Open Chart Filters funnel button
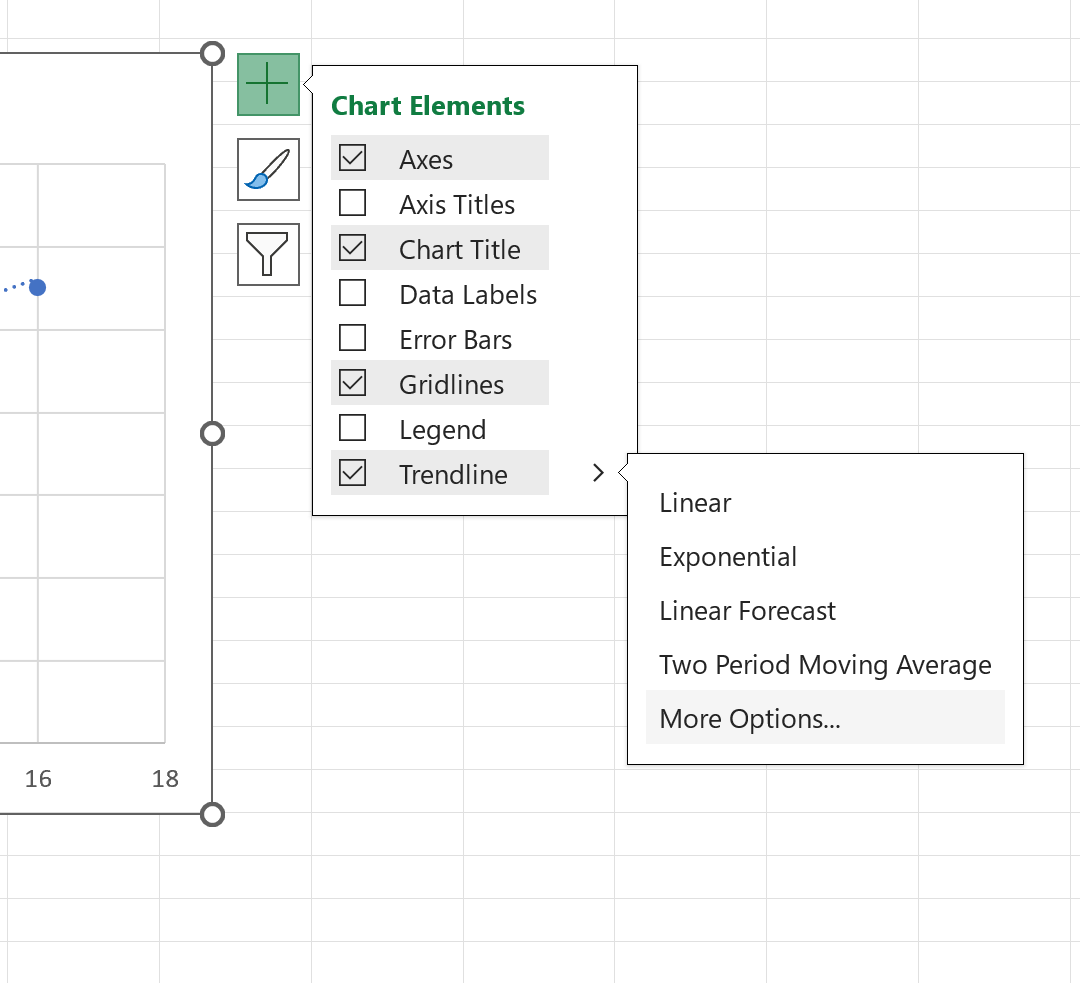Image resolution: width=1080 pixels, height=983 pixels. click(x=268, y=254)
